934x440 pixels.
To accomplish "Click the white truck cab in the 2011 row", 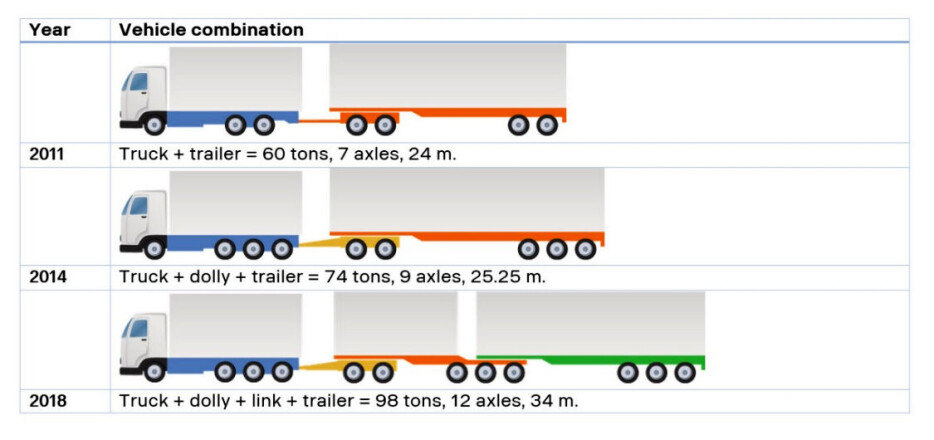I will tap(138, 93).
